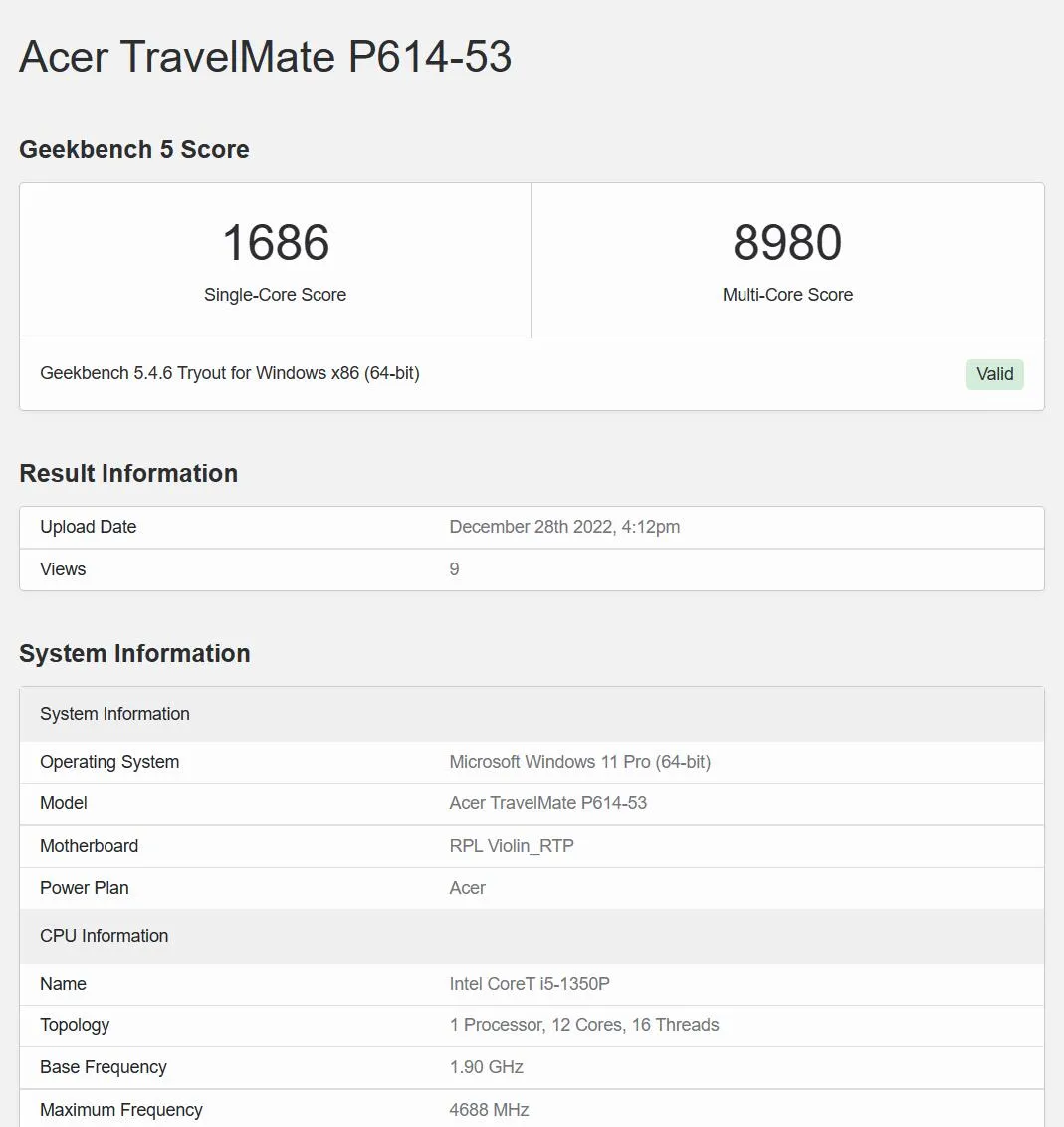Click the Power Plan value Acer
1064x1127 pixels.
tap(468, 888)
